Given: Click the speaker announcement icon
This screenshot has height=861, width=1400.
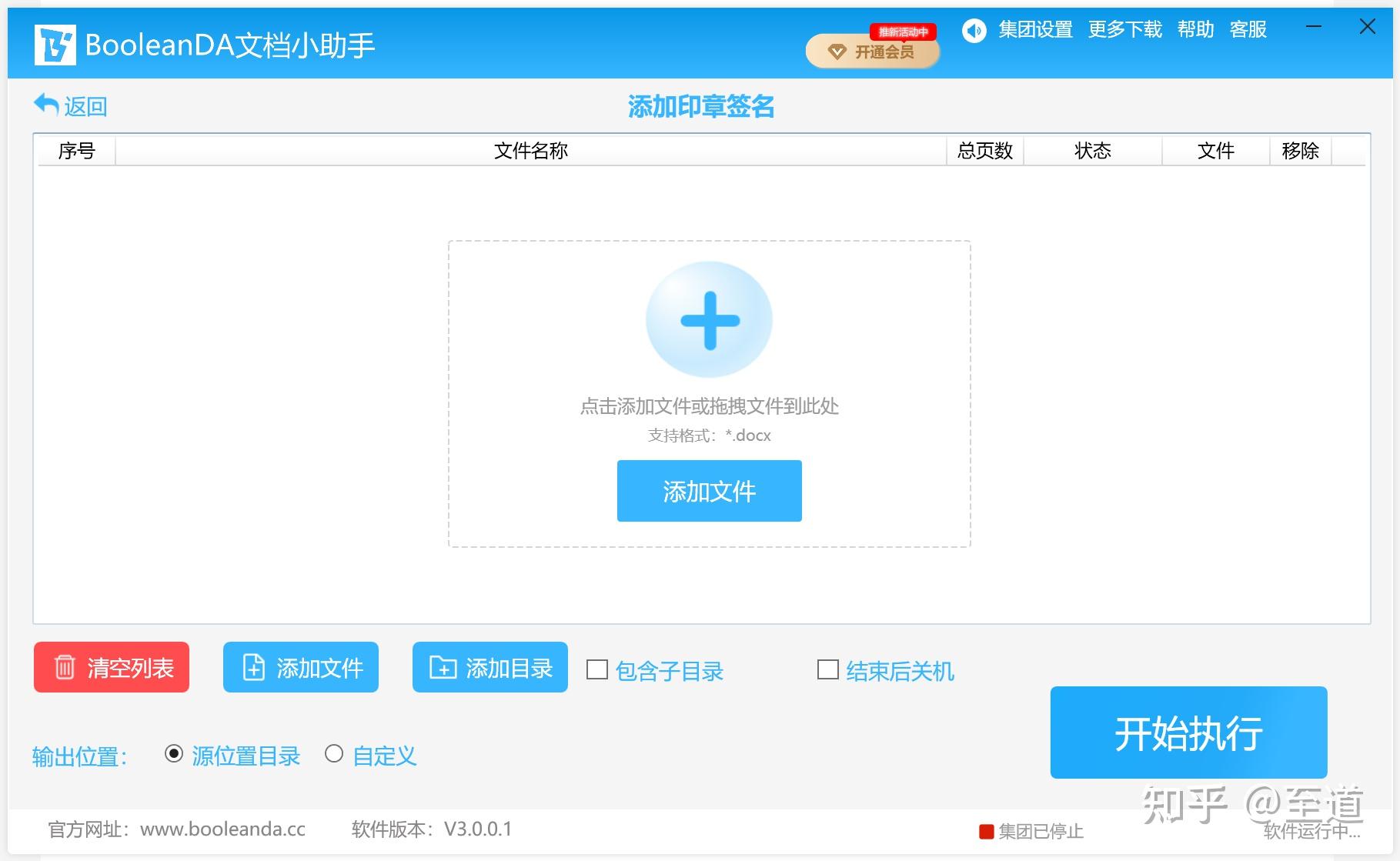Looking at the screenshot, I should tap(974, 30).
